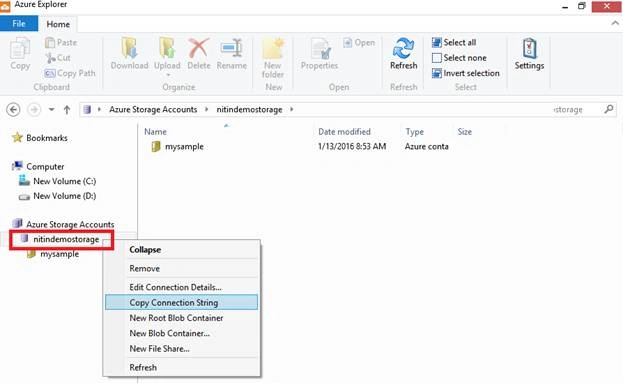Click Azure Storage Accounts breadcrumb
This screenshot has width=623, height=383.
pyautogui.click(x=153, y=109)
